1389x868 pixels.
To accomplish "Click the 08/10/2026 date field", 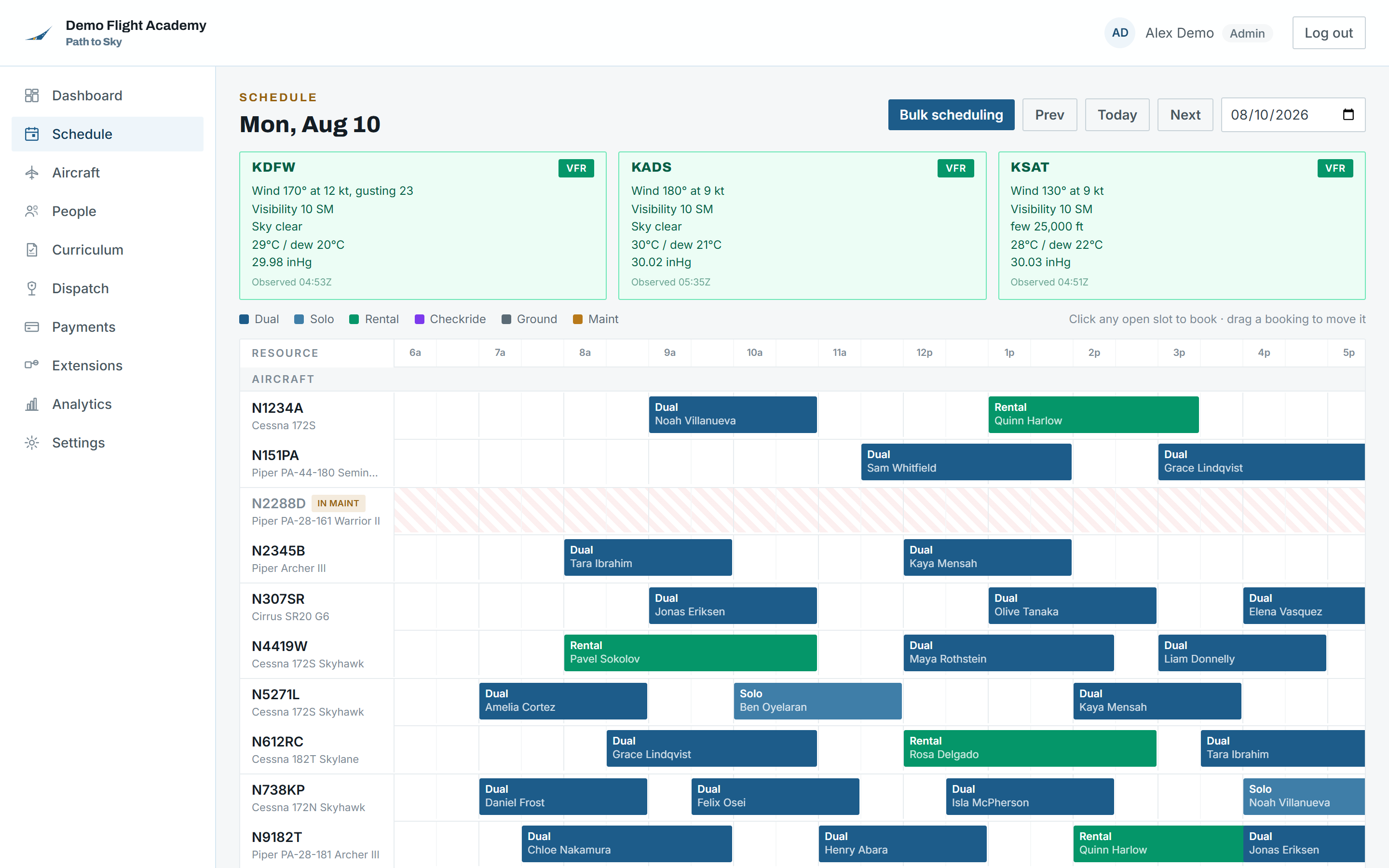I will click(1293, 115).
